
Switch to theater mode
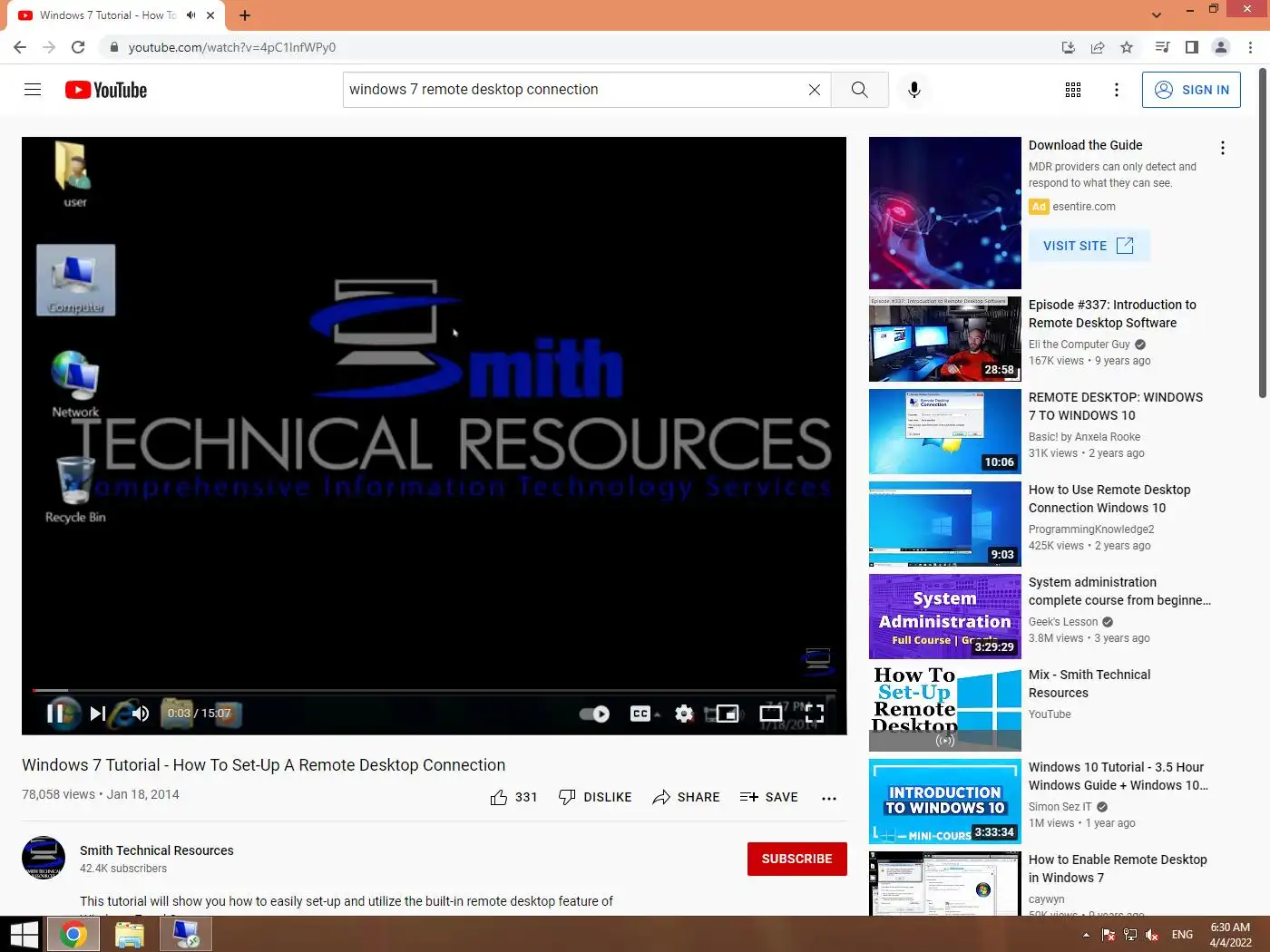771,714
